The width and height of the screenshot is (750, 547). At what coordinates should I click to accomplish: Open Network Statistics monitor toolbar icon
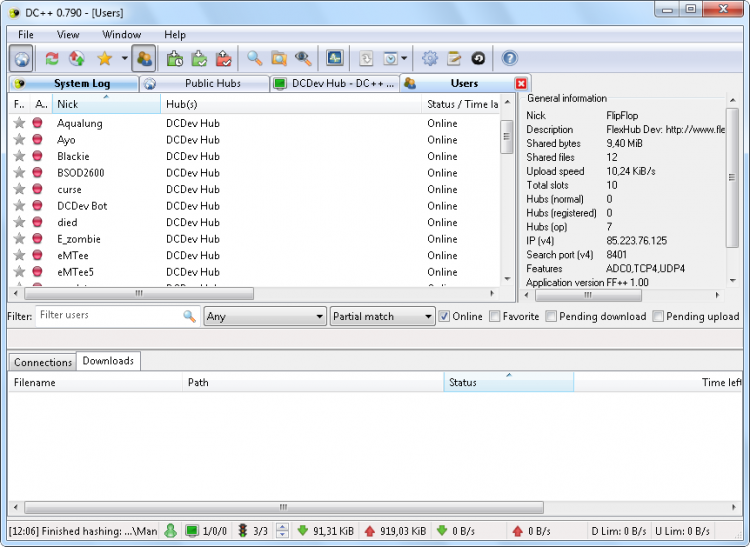[334, 58]
